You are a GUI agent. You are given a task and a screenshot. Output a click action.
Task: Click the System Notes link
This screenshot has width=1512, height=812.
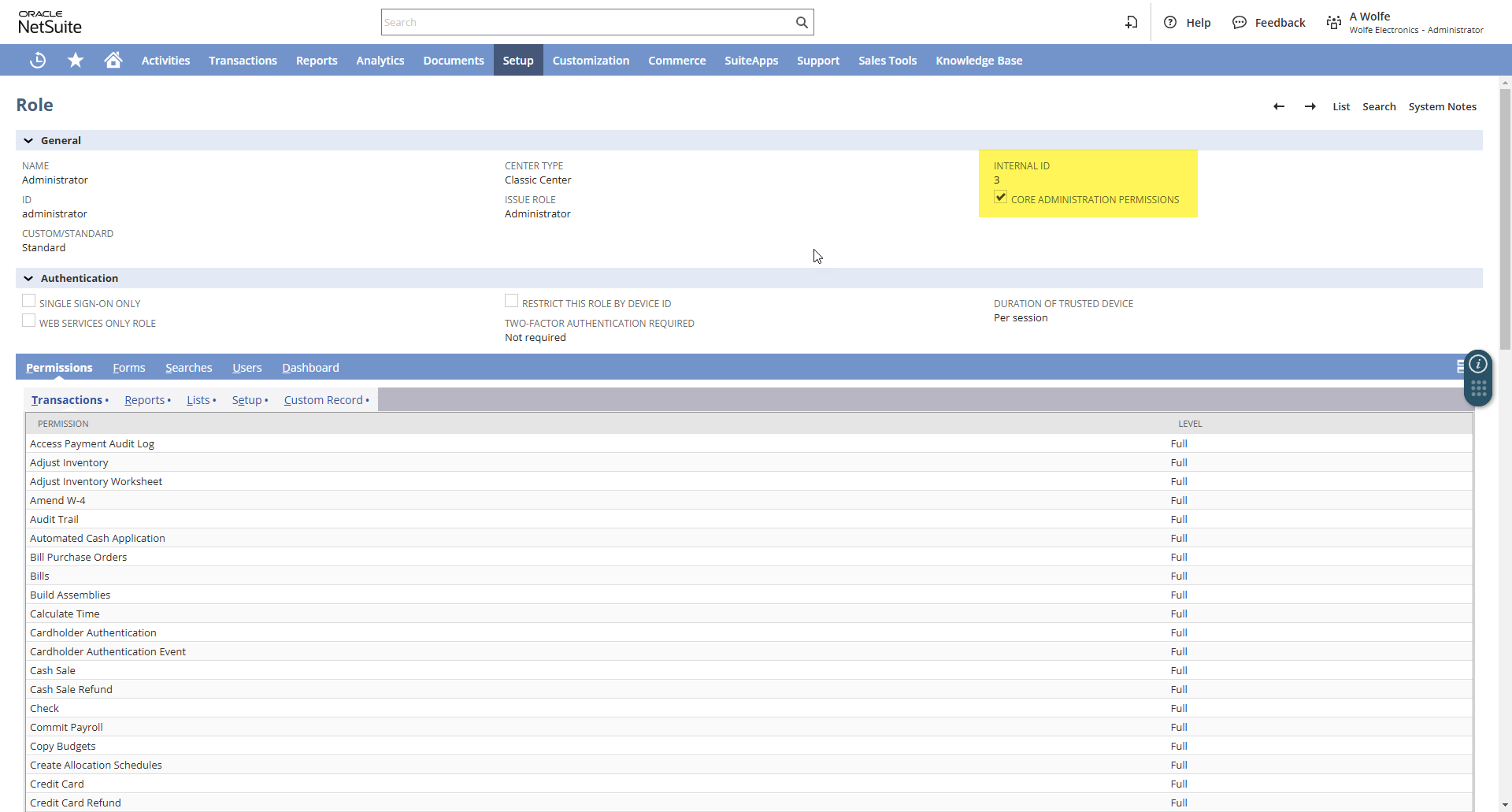point(1442,107)
